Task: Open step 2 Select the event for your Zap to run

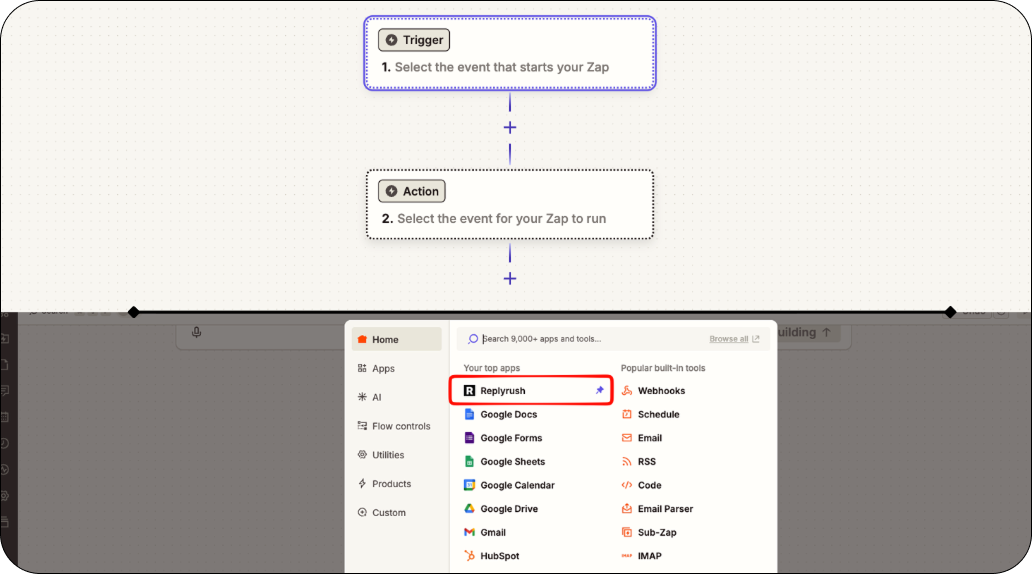Action: [510, 205]
